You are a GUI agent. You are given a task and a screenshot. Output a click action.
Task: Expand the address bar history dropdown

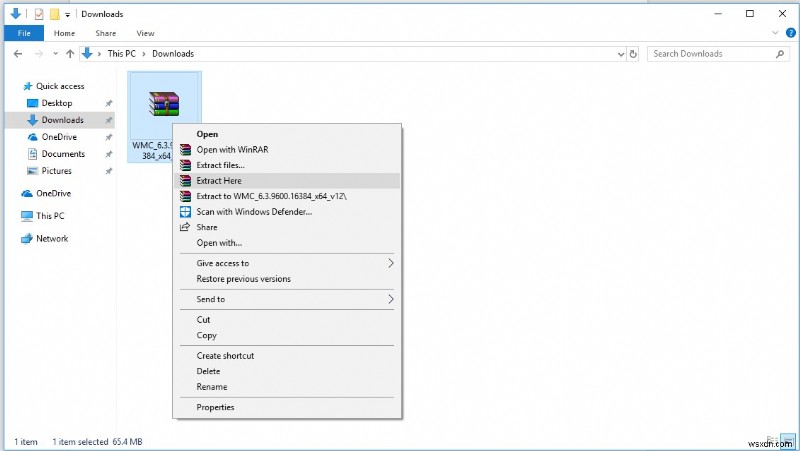point(621,54)
